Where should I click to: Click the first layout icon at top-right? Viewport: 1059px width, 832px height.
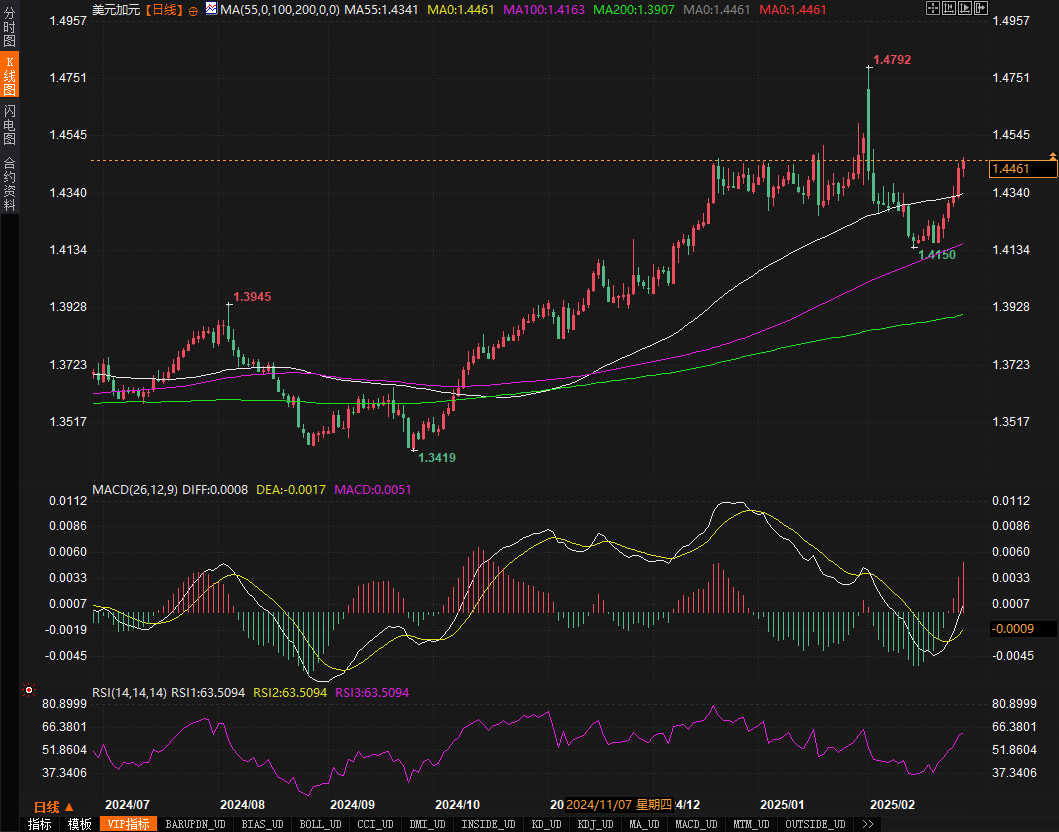(932, 9)
